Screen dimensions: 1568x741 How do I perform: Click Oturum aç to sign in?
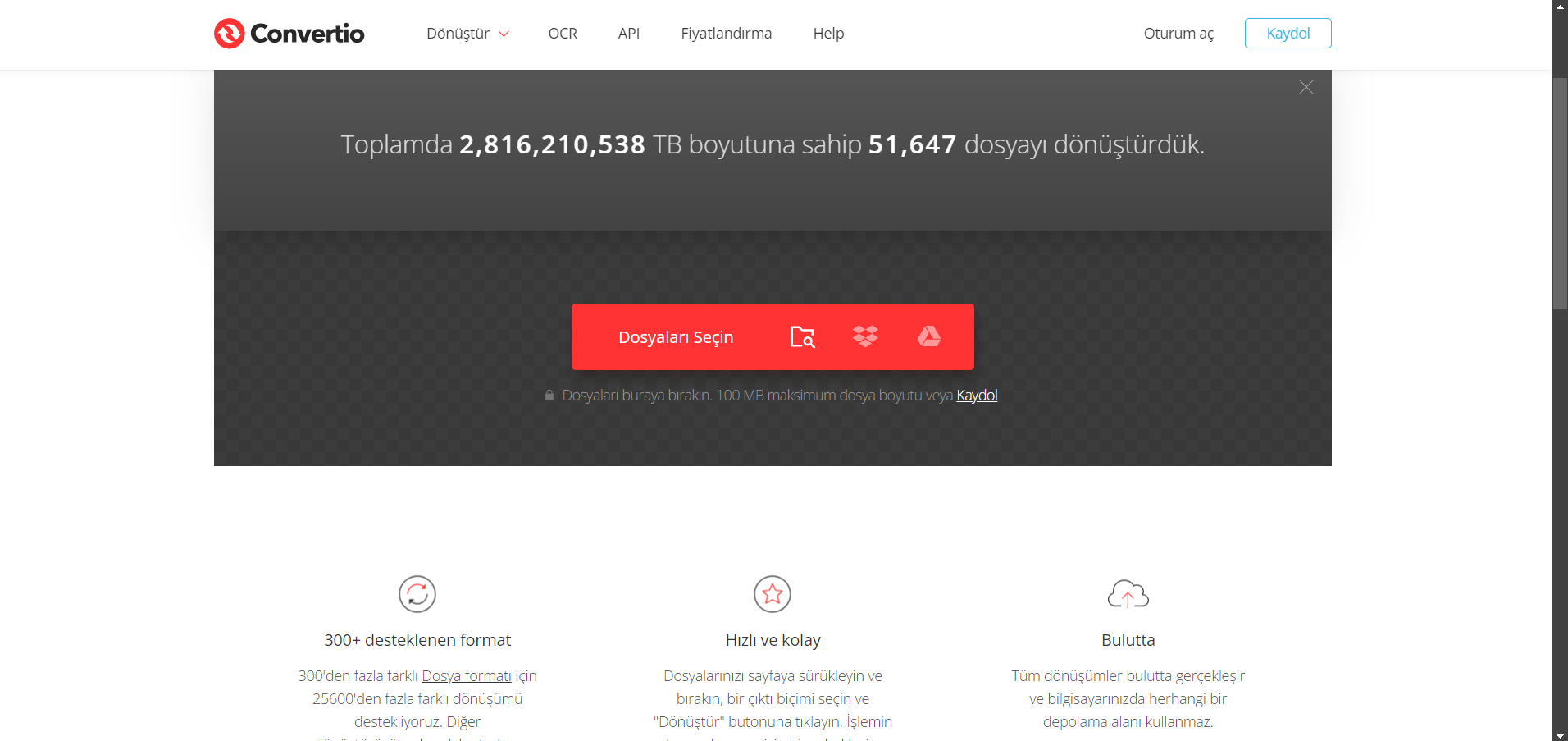(x=1178, y=34)
